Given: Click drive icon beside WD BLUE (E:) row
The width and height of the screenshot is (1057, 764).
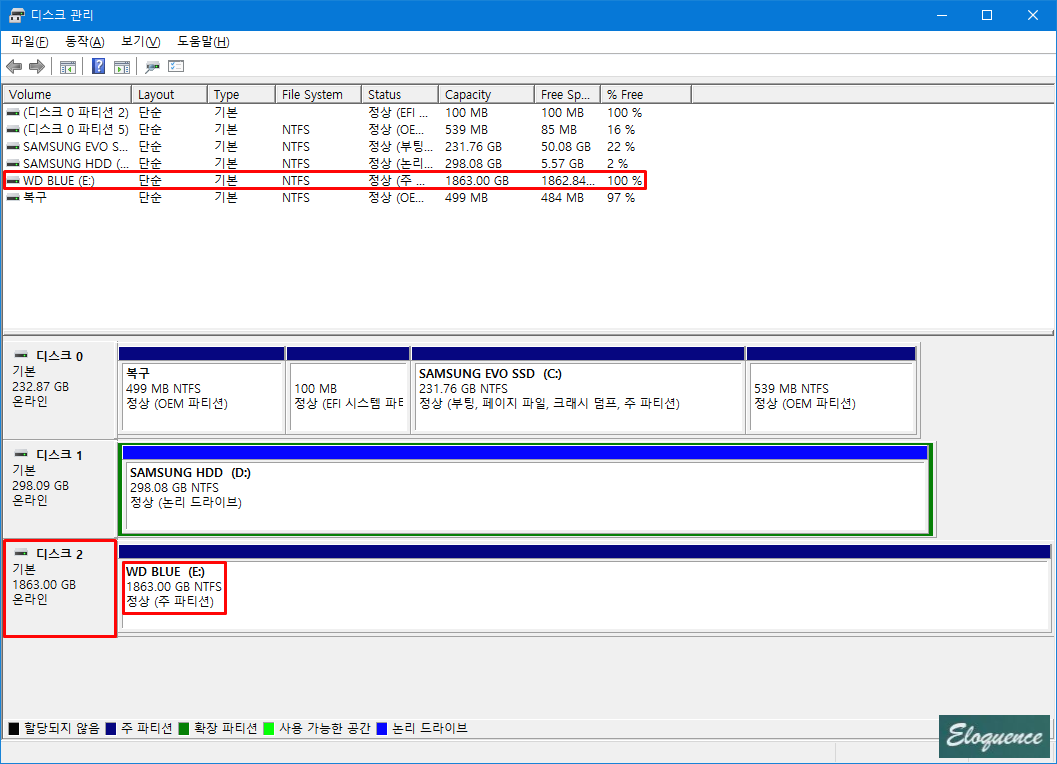Looking at the screenshot, I should [13, 181].
